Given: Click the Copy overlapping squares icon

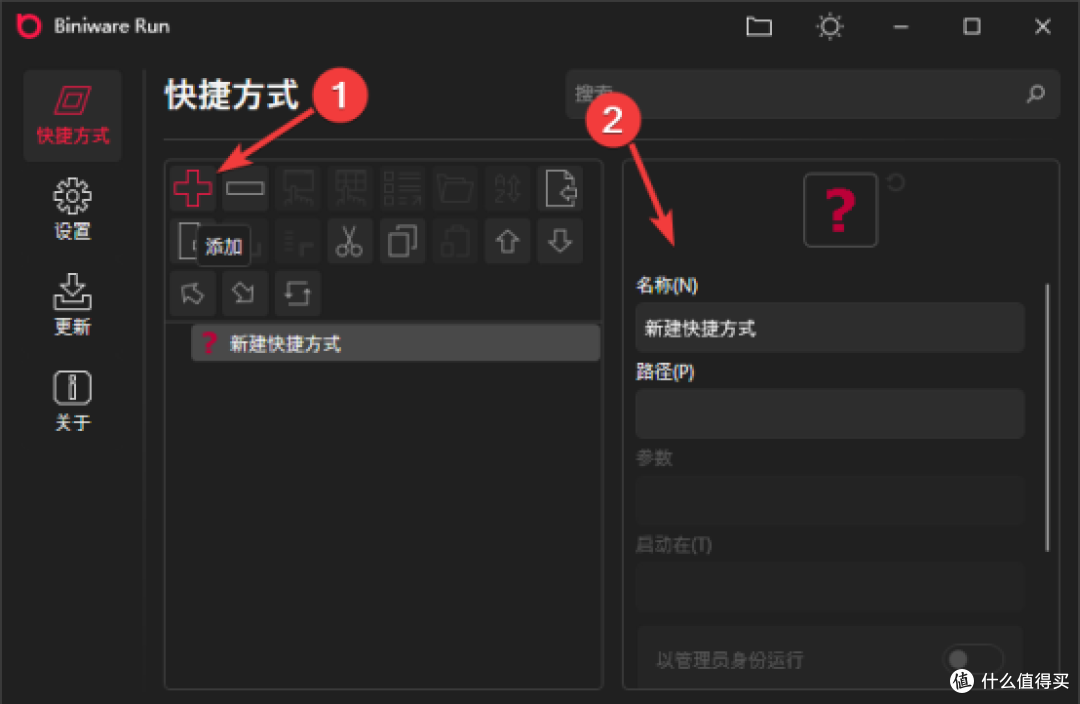Looking at the screenshot, I should 402,241.
